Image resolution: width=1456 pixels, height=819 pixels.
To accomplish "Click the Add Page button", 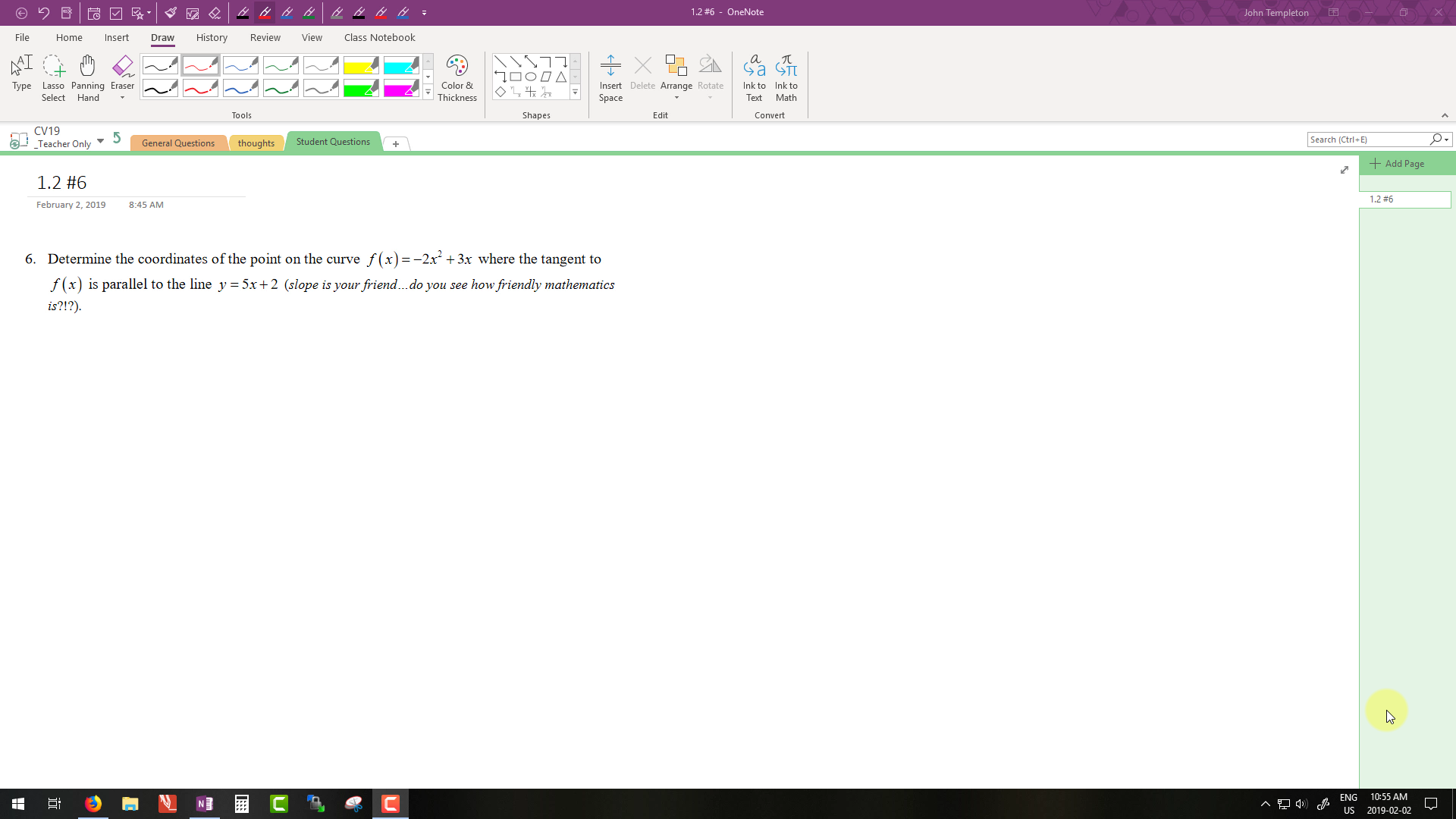I will 1397,164.
